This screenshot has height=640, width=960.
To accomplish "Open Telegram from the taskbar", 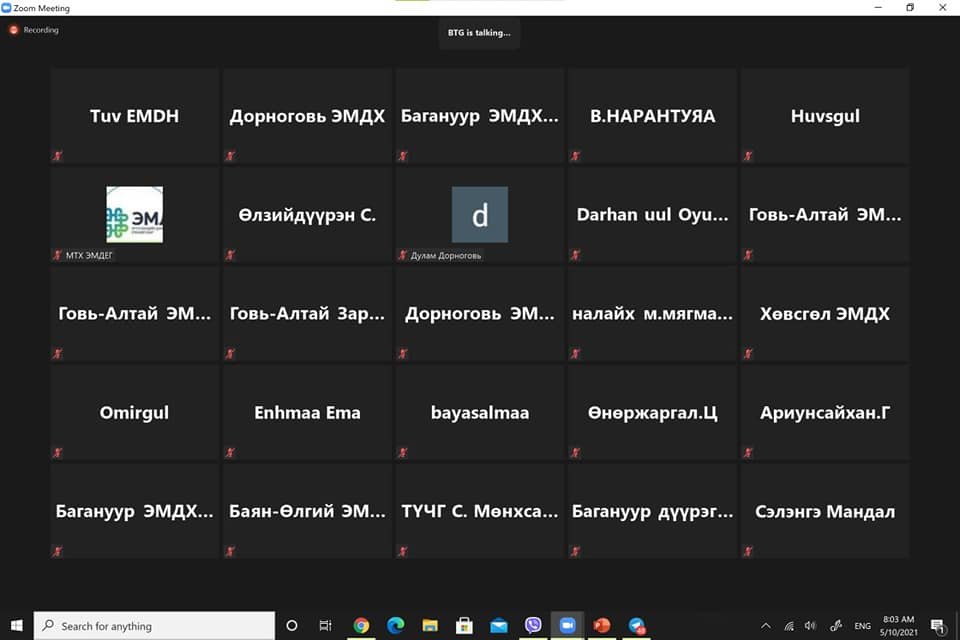I will point(636,626).
